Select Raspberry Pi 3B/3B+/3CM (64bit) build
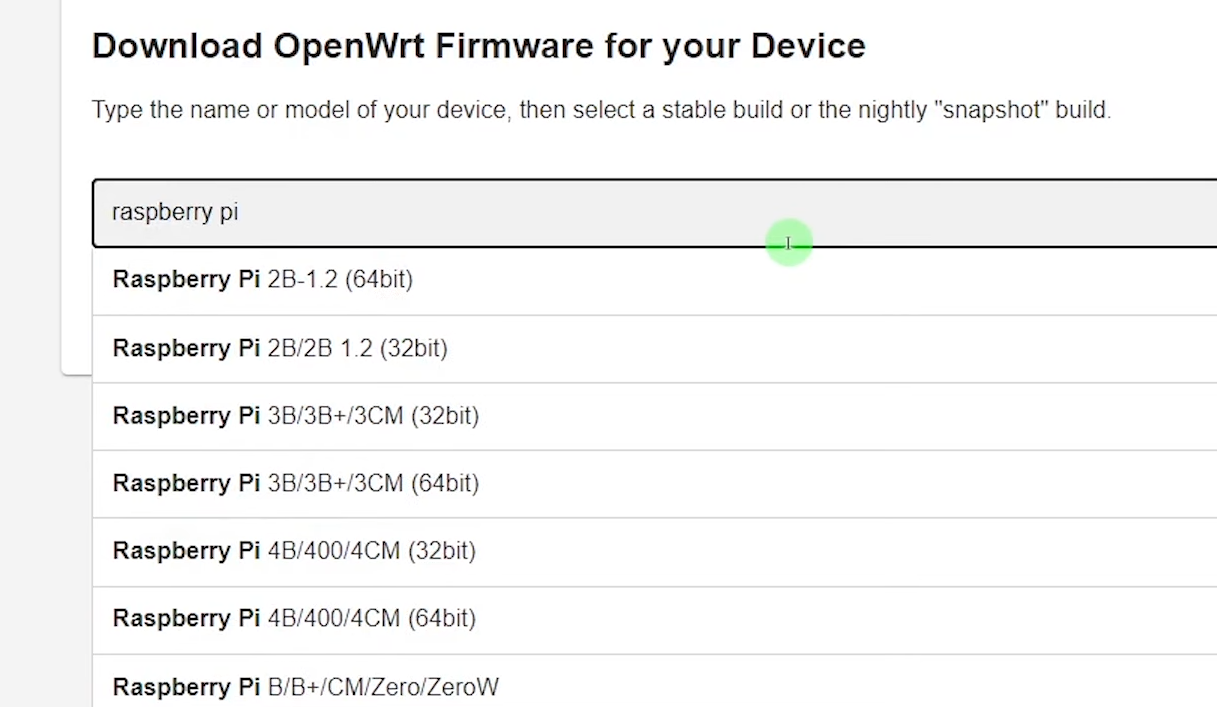This screenshot has height=707, width=1217. point(296,483)
